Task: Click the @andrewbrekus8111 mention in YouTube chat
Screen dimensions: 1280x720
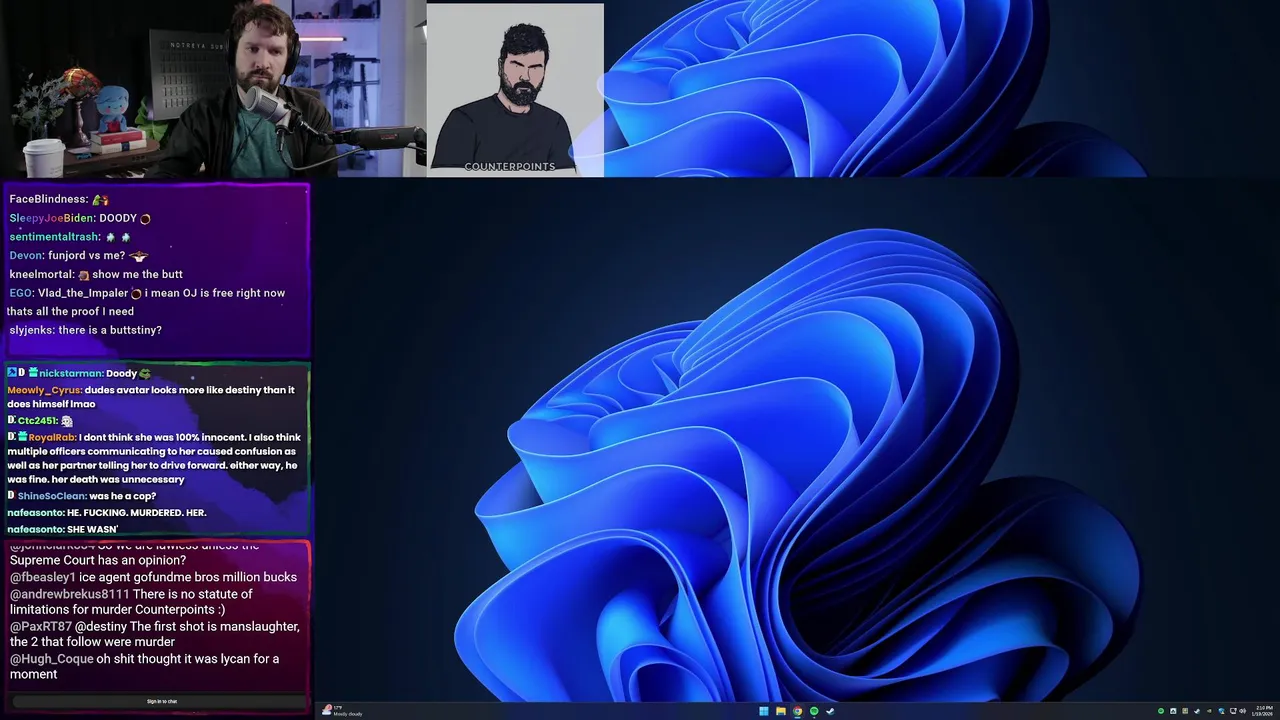Action: [x=70, y=594]
